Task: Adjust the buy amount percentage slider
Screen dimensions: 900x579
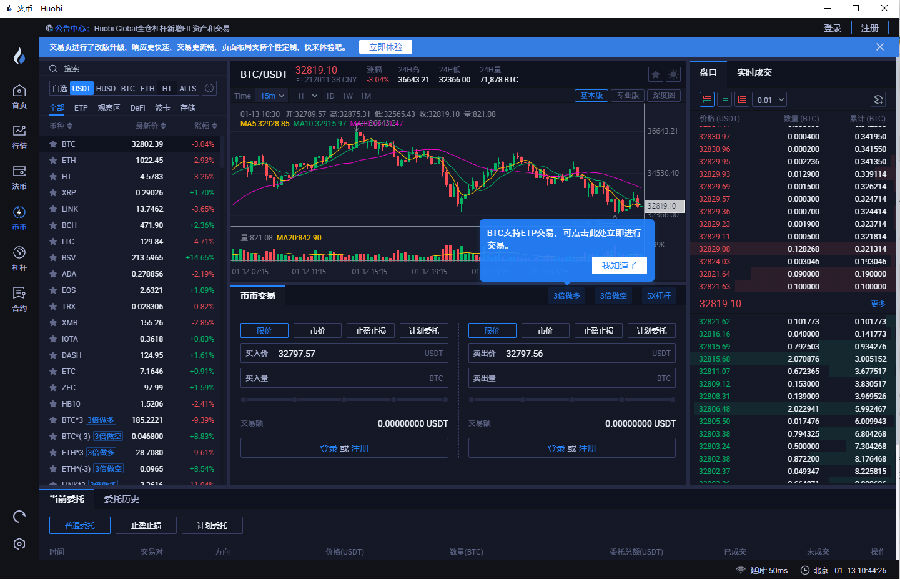Action: click(344, 399)
